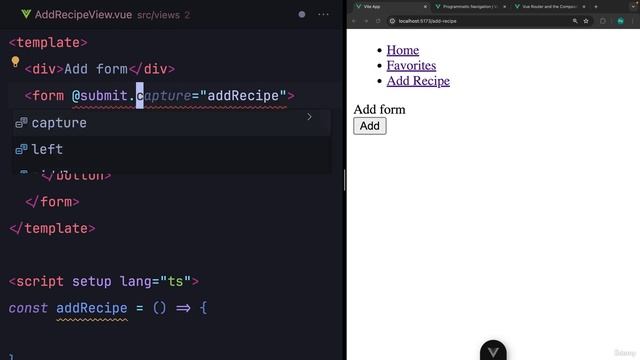This screenshot has width=640, height=360.
Task: Click the localhost address bar
Action: [489, 21]
